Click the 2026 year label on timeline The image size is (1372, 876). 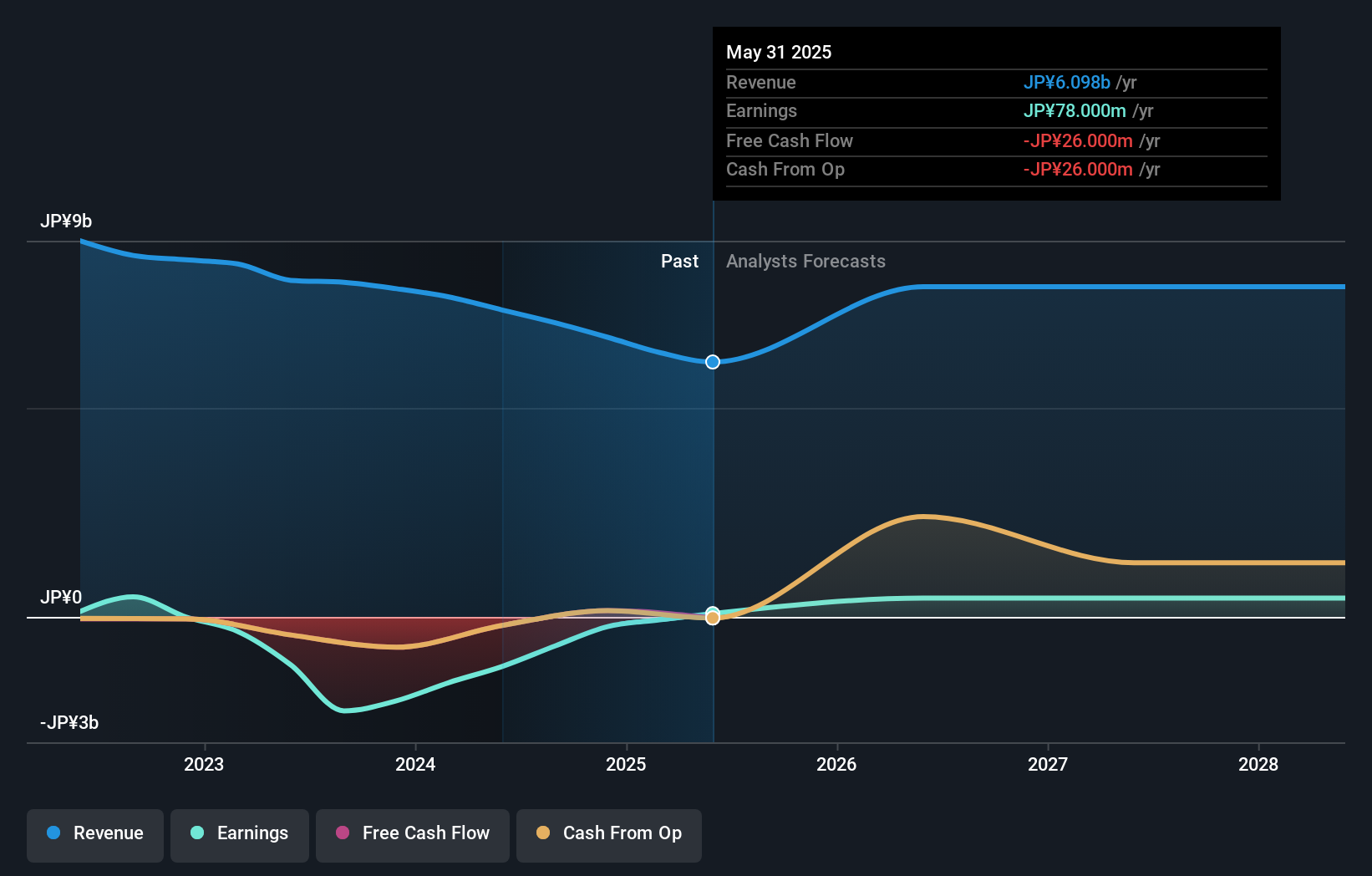pos(837,764)
